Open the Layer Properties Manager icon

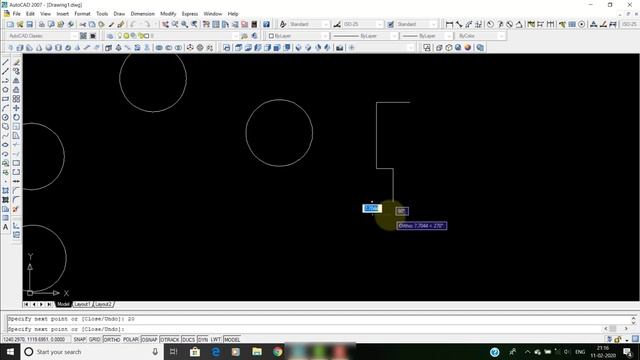[x=110, y=36]
